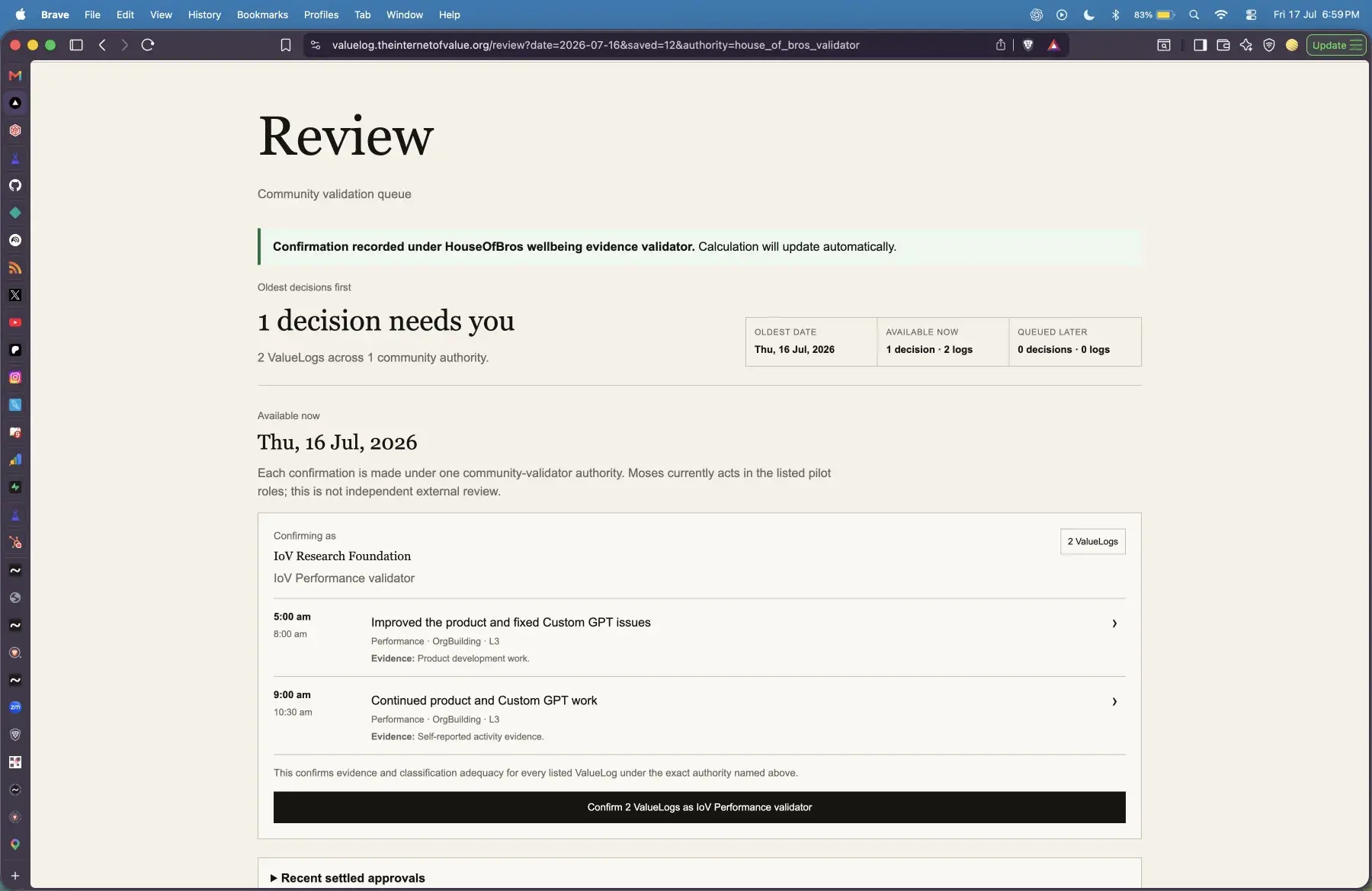Open Leo AI sparkle icon
1372x891 pixels.
click(x=1246, y=45)
